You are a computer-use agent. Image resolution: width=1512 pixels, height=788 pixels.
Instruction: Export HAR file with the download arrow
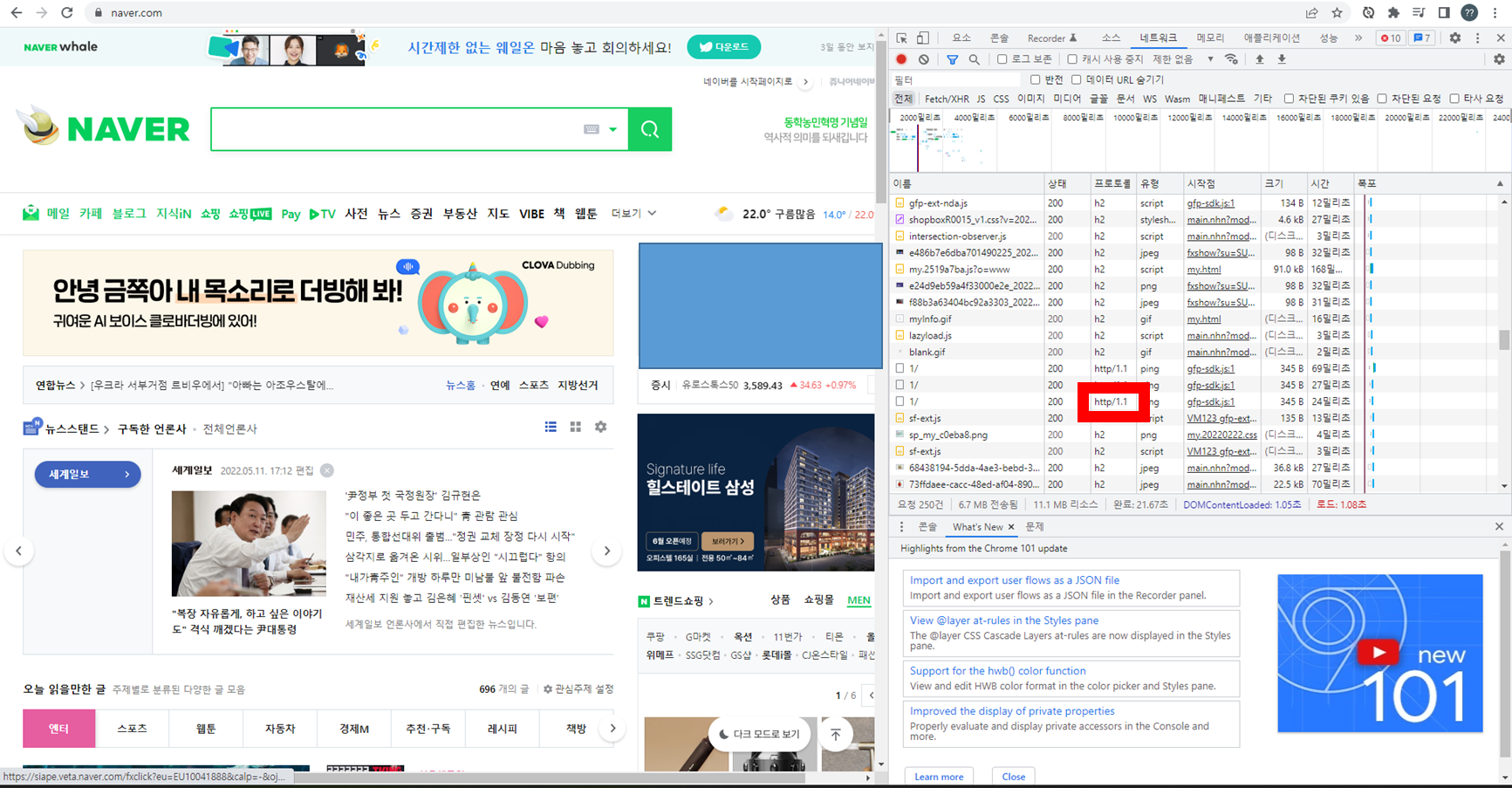pyautogui.click(x=1282, y=59)
